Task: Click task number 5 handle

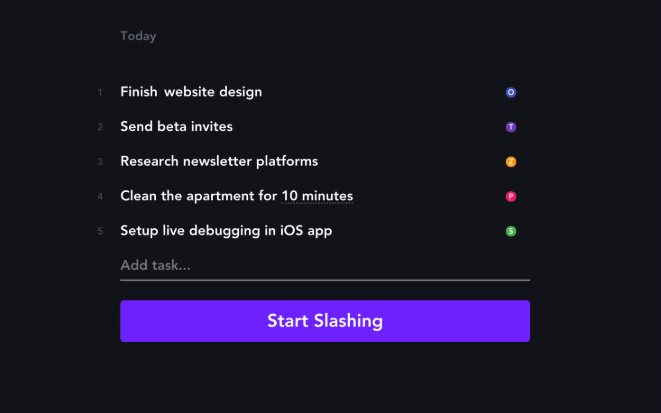Action: (x=100, y=231)
